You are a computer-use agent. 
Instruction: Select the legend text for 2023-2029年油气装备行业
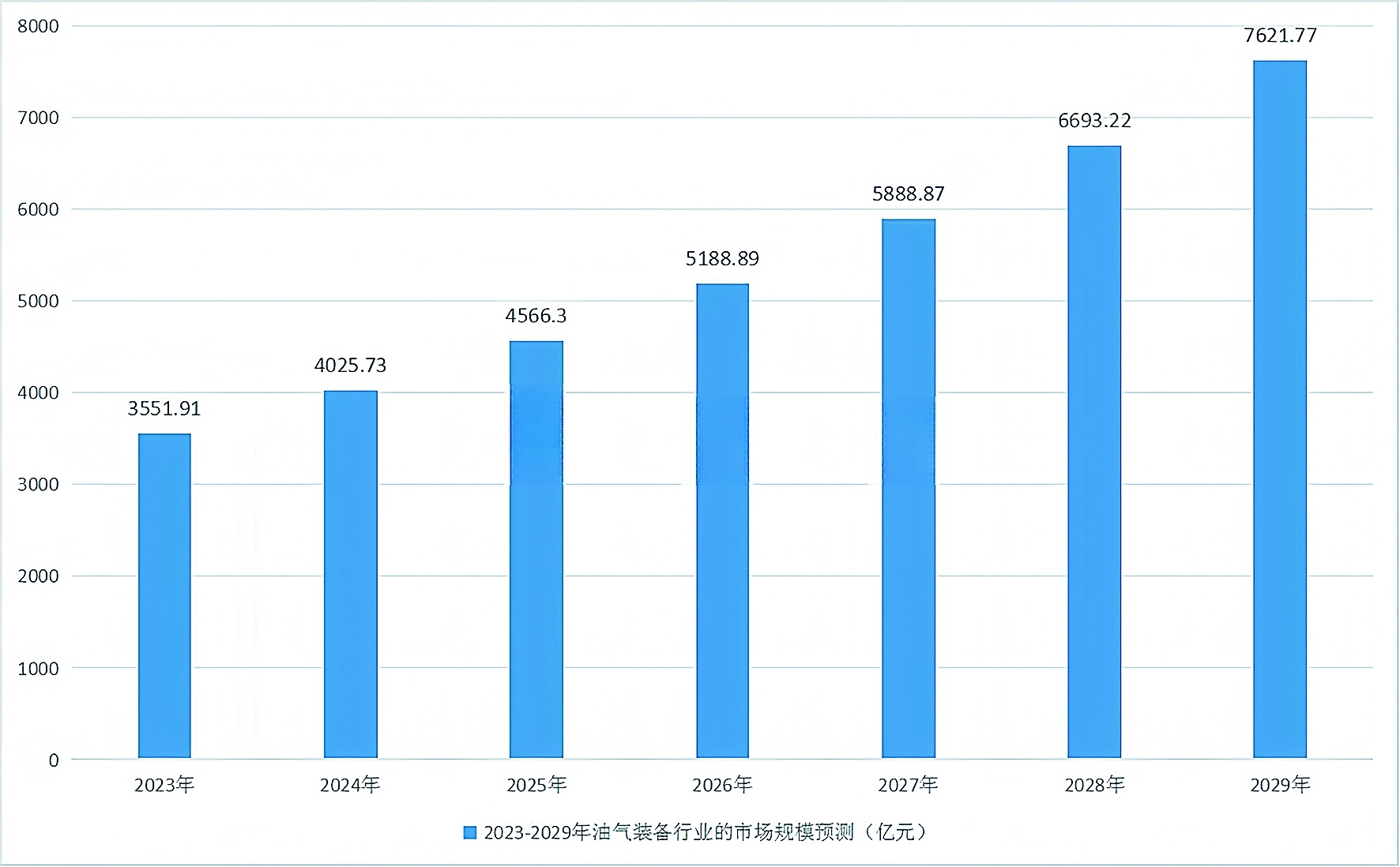[703, 832]
